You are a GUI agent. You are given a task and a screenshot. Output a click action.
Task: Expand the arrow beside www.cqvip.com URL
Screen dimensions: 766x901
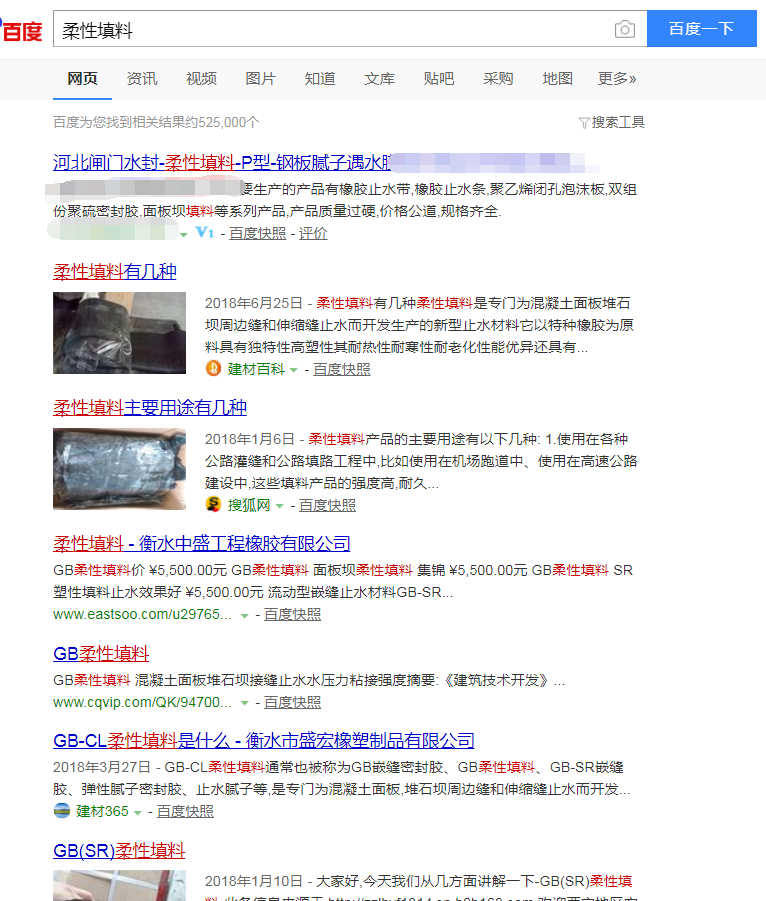click(244, 704)
